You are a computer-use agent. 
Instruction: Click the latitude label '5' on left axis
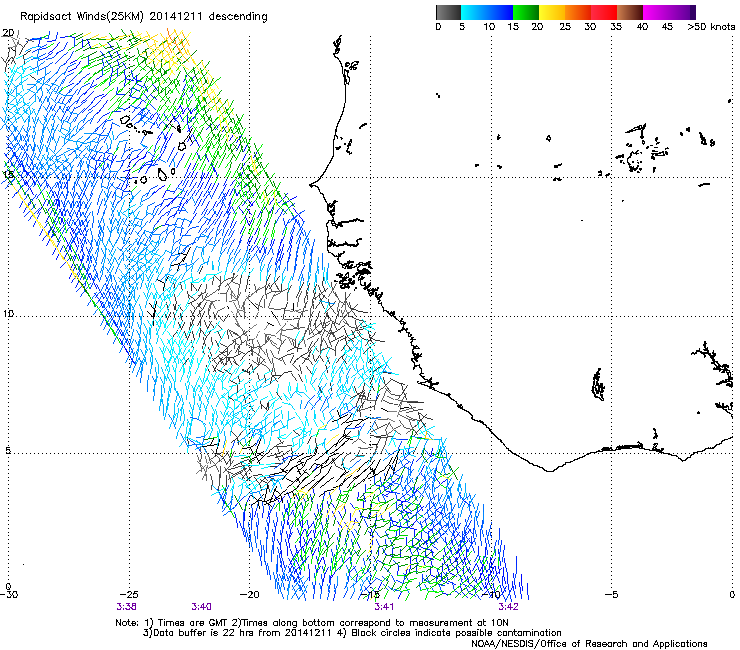8,451
